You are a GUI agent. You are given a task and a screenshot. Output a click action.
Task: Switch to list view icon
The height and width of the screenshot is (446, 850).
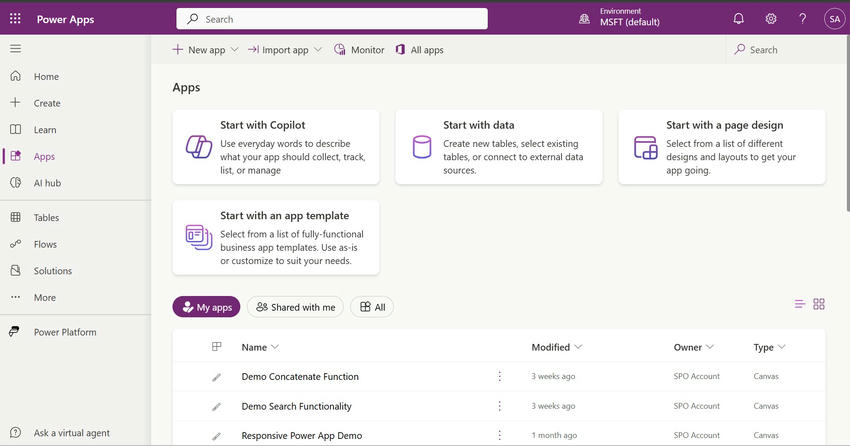pos(799,304)
